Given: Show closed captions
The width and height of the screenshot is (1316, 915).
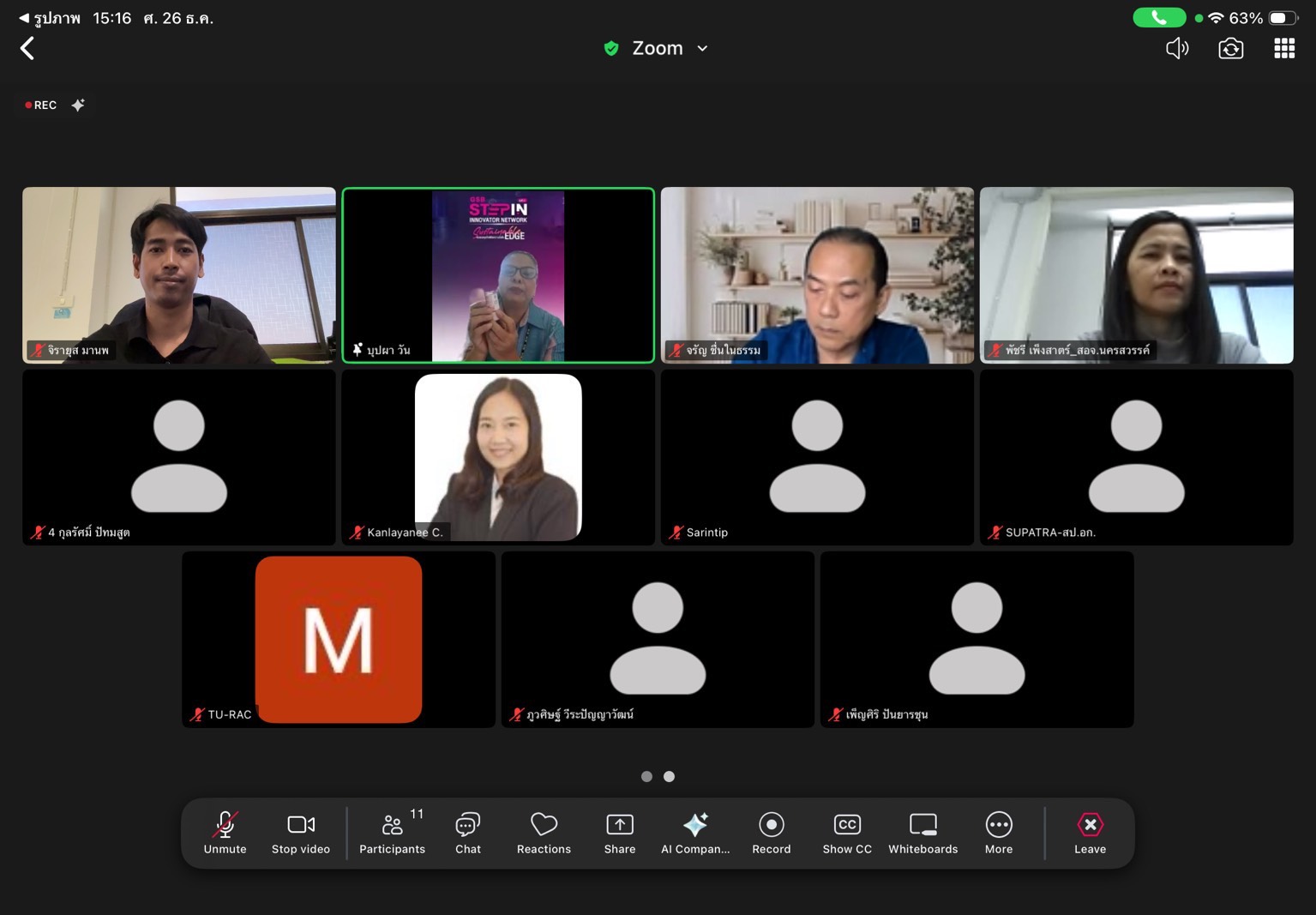Looking at the screenshot, I should (846, 833).
